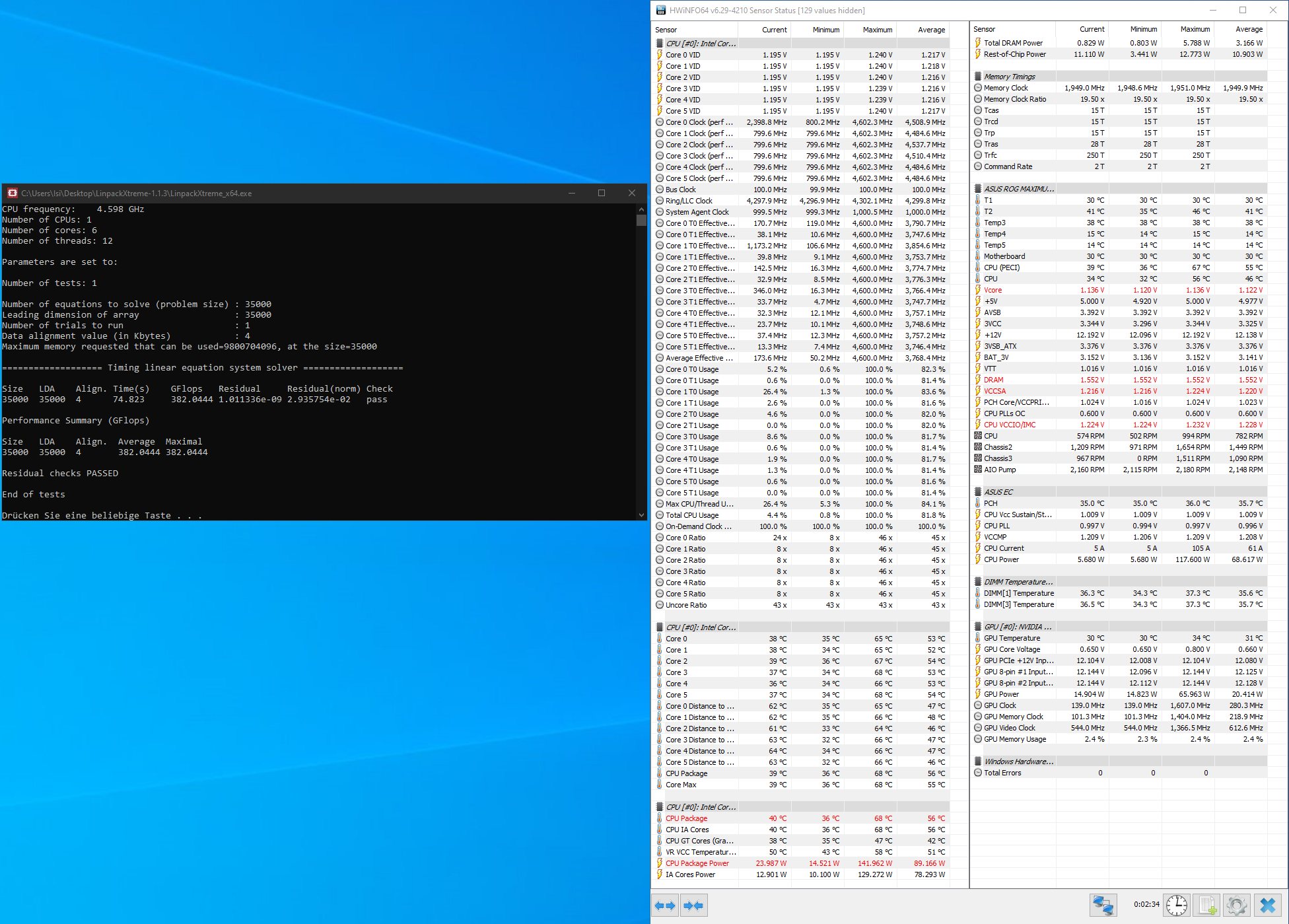Reset min/max values via the clock icon
Viewport: 1289px width, 924px height.
point(1177,905)
